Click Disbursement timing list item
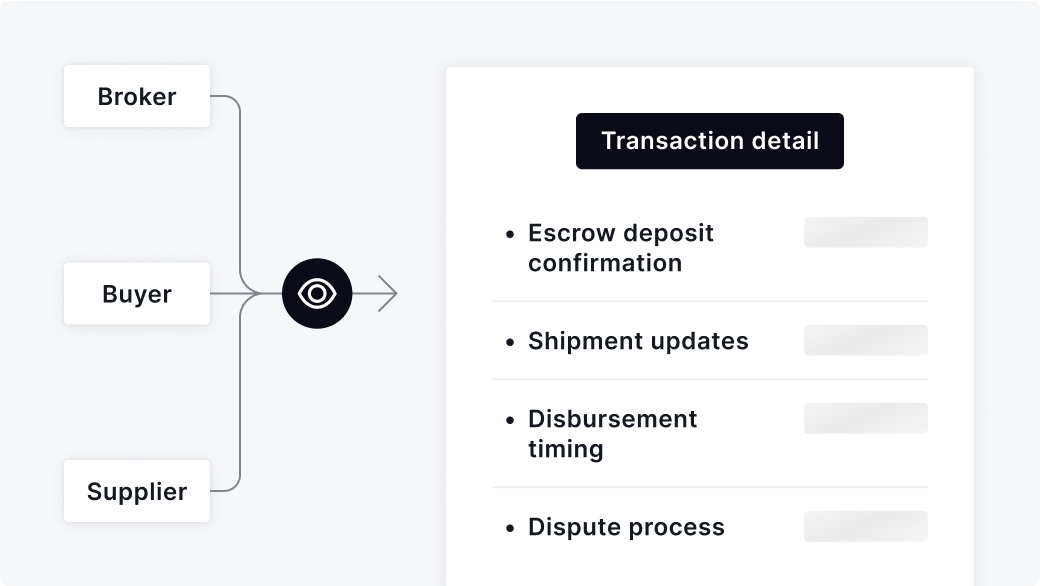 coord(612,434)
